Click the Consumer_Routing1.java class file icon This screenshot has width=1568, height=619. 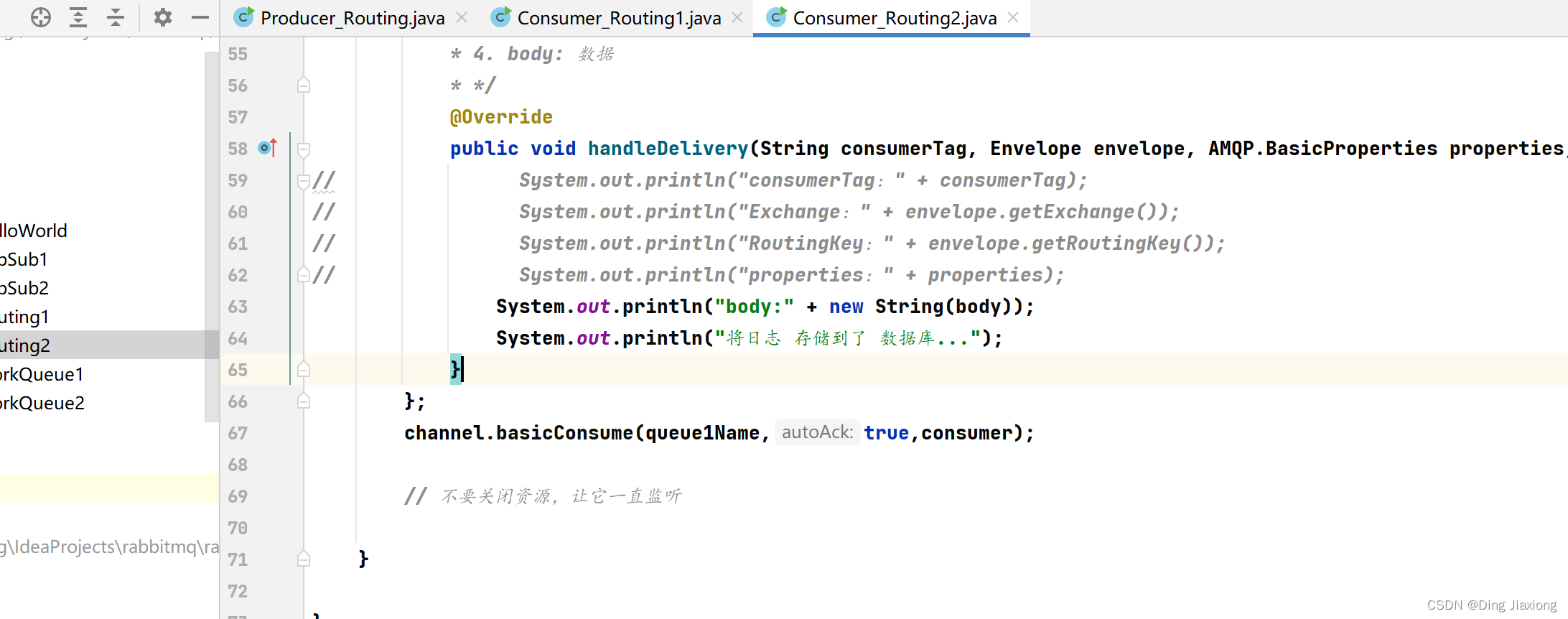click(x=500, y=17)
